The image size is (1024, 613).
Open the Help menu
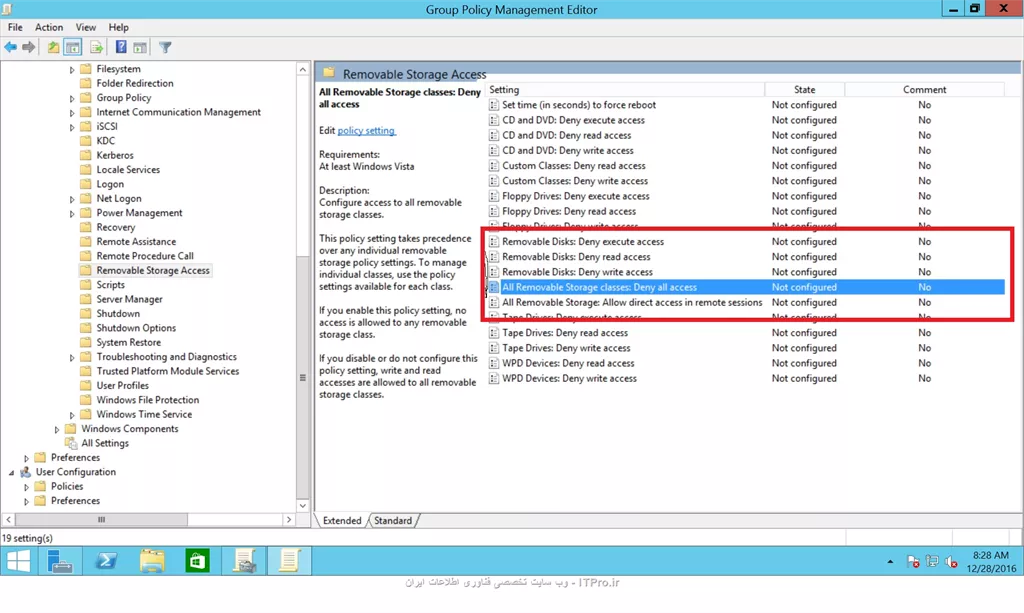tap(118, 27)
